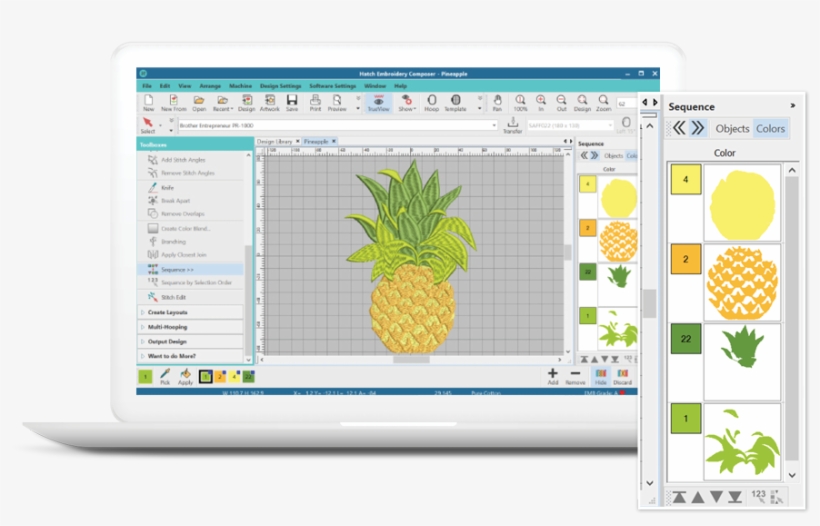Open the Arrange menu
Image resolution: width=820 pixels, height=526 pixels.
click(x=210, y=86)
